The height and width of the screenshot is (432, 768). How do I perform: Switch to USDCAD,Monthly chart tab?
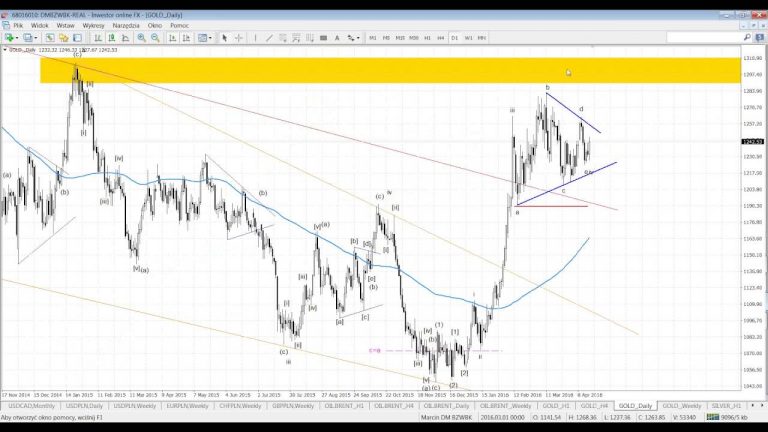tap(31, 406)
